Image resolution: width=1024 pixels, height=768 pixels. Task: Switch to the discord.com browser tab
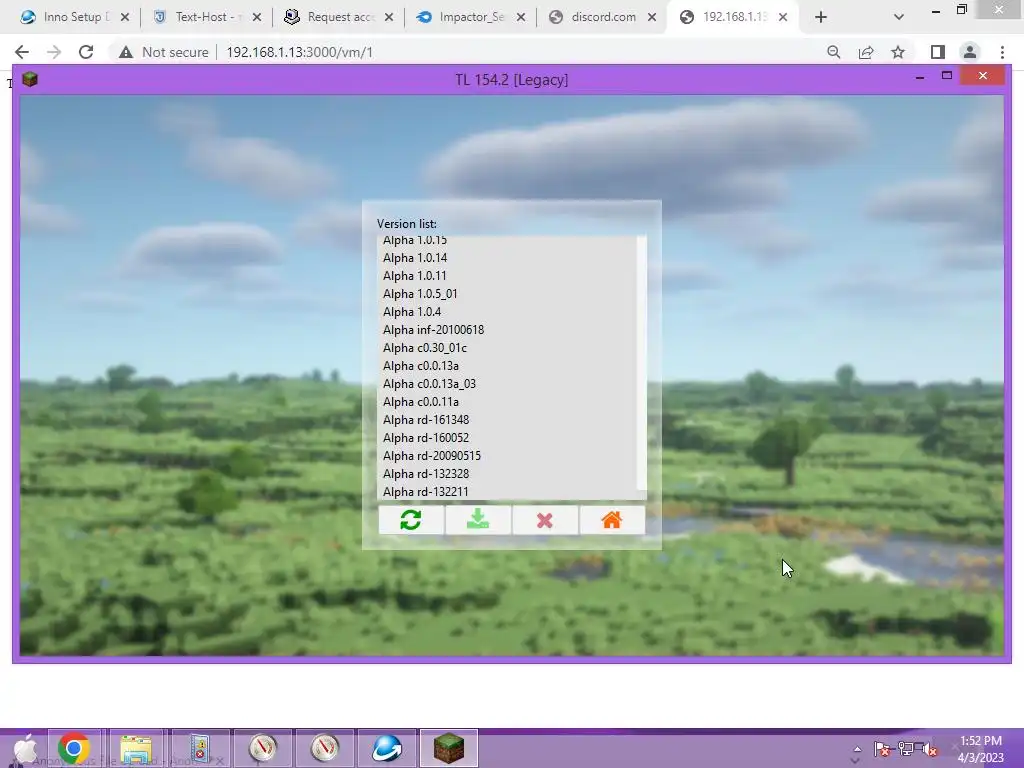[x=603, y=17]
